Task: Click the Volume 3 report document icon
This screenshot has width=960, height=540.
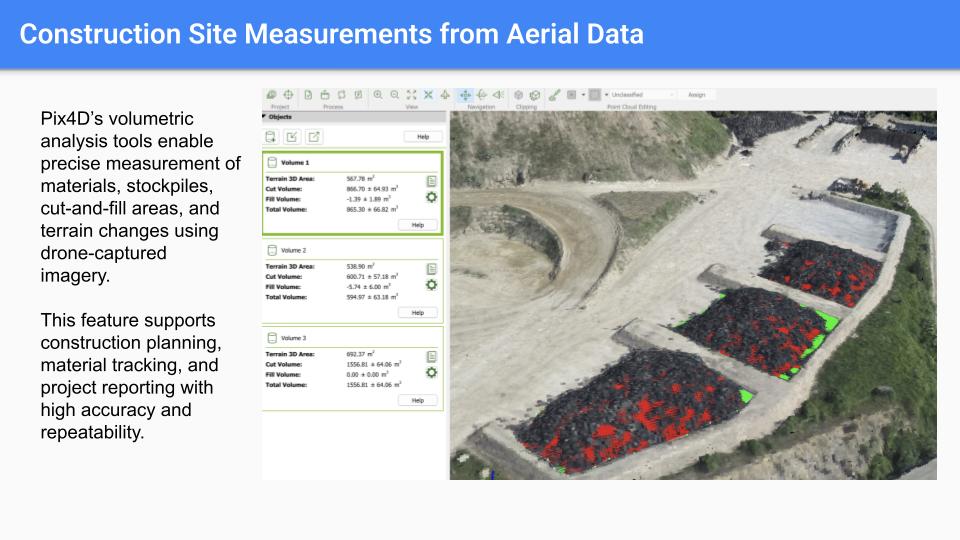Action: pyautogui.click(x=431, y=356)
